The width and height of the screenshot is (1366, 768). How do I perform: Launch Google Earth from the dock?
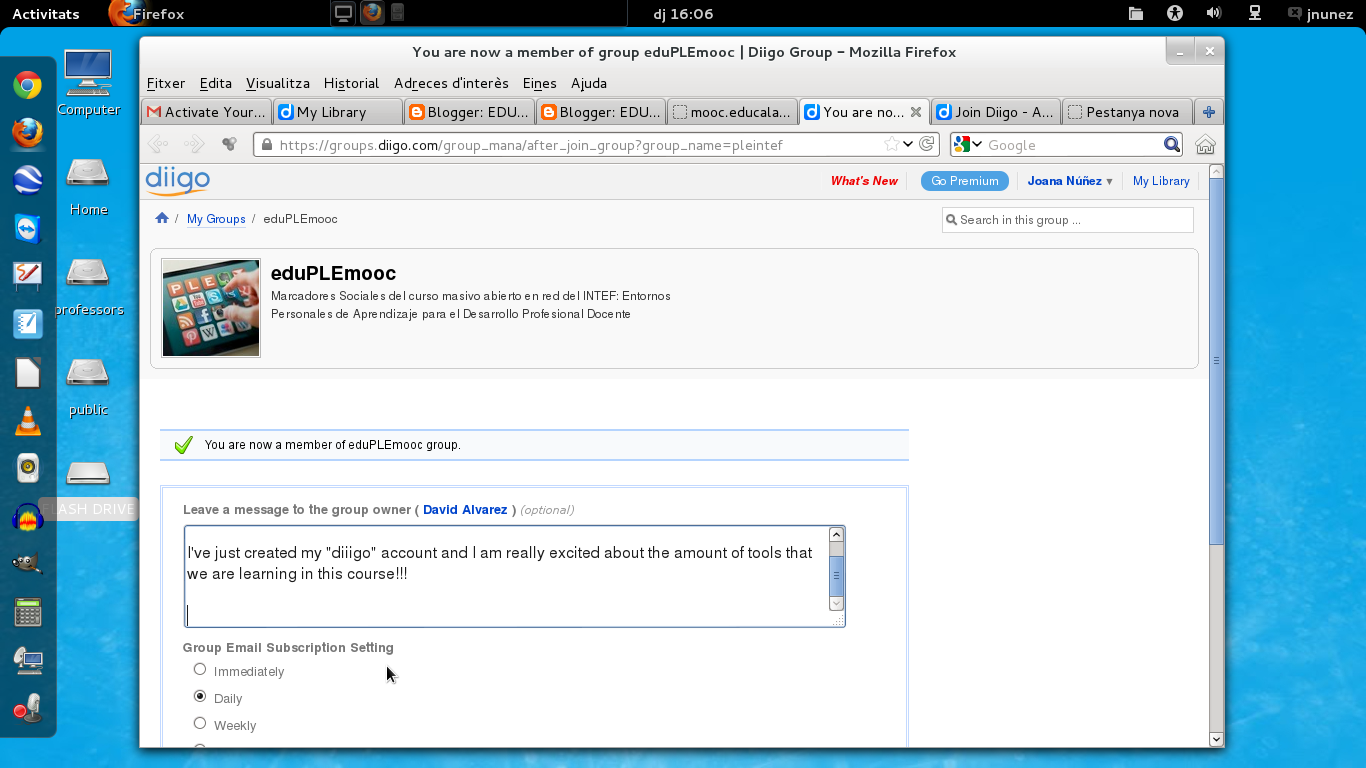(28, 180)
